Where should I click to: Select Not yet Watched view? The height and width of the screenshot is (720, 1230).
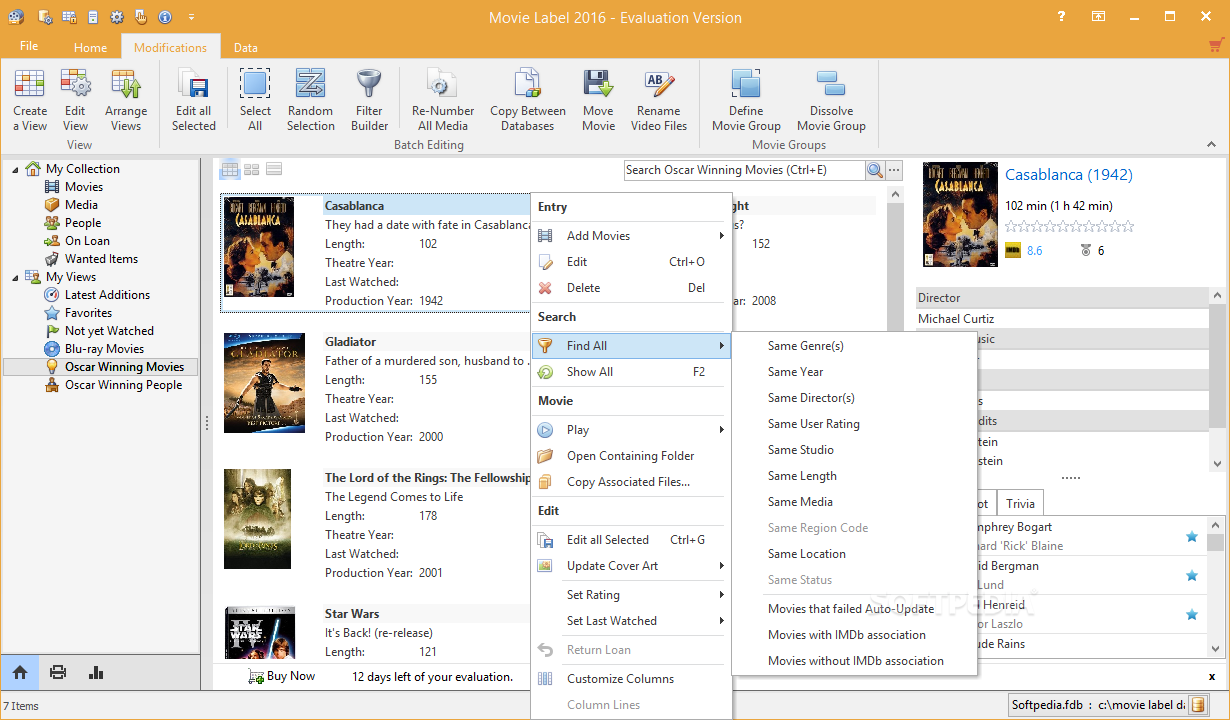(x=109, y=331)
